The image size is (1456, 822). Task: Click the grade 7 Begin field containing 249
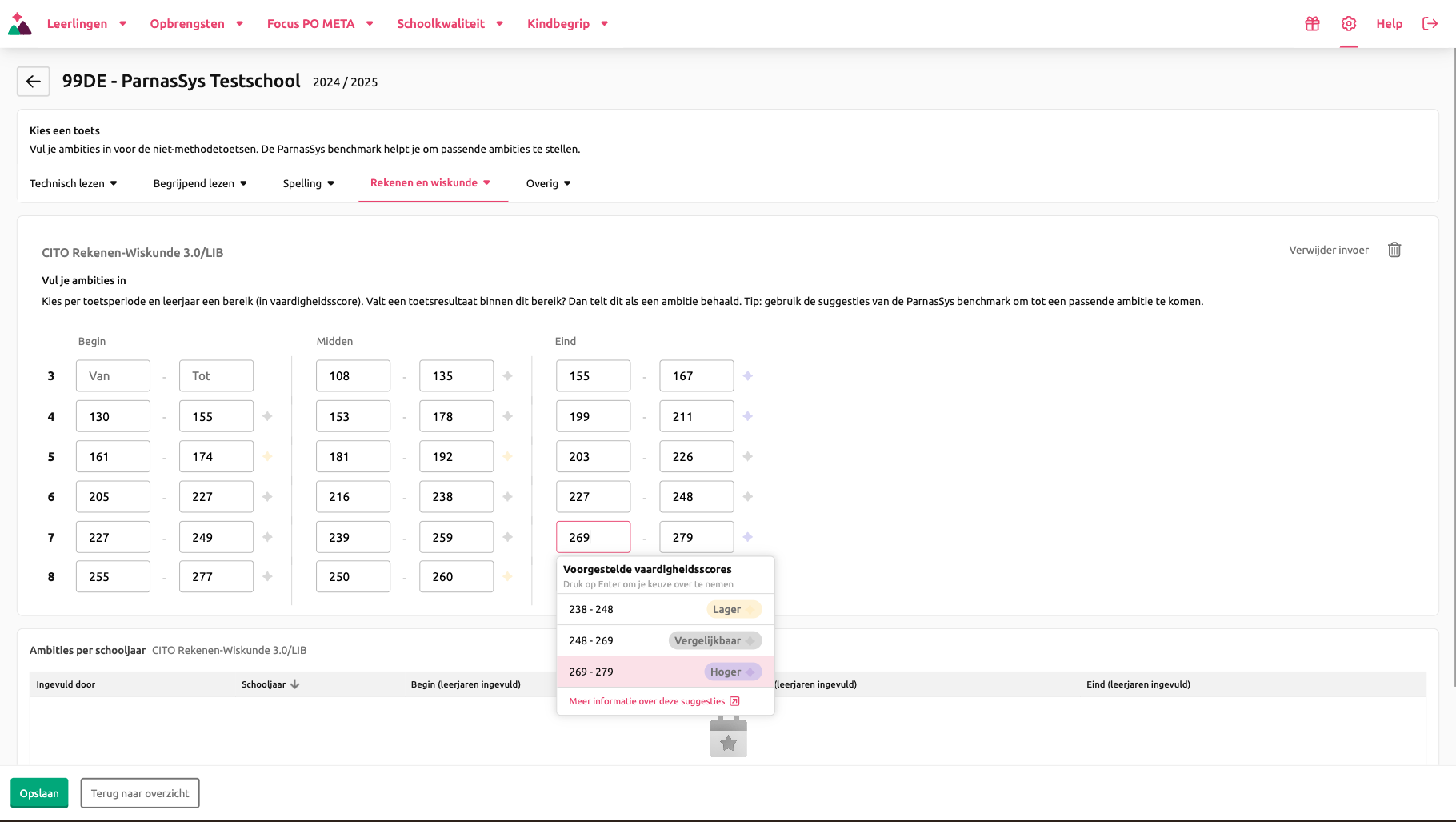coord(216,537)
